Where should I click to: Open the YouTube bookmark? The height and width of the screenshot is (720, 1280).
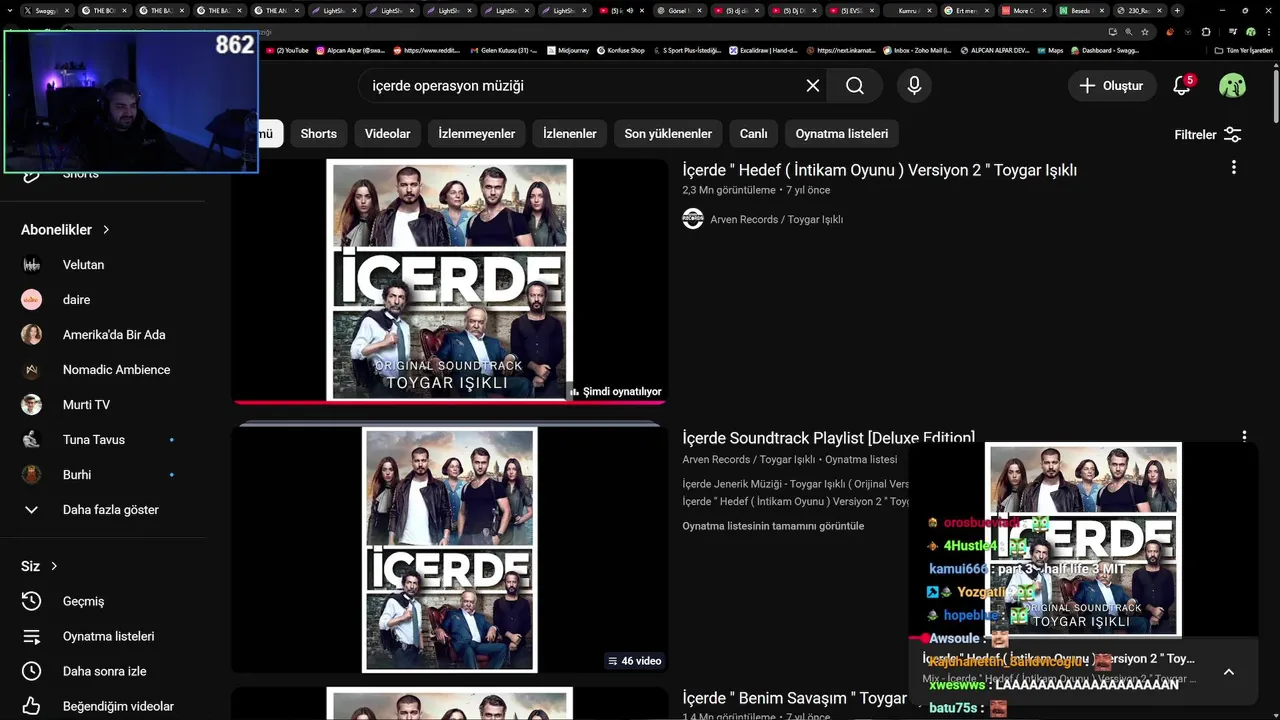[287, 50]
